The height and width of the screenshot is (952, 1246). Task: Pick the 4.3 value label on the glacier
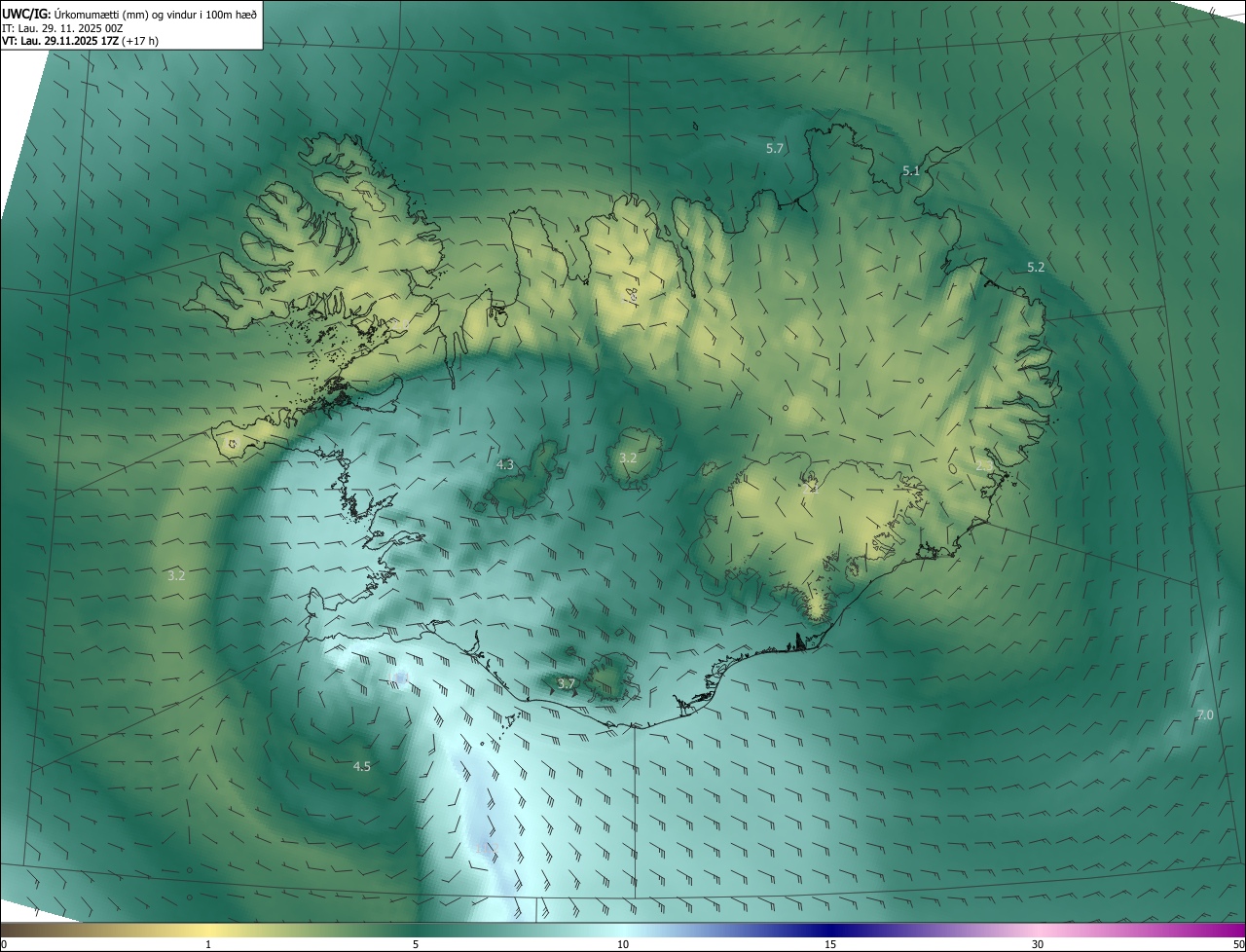click(505, 465)
